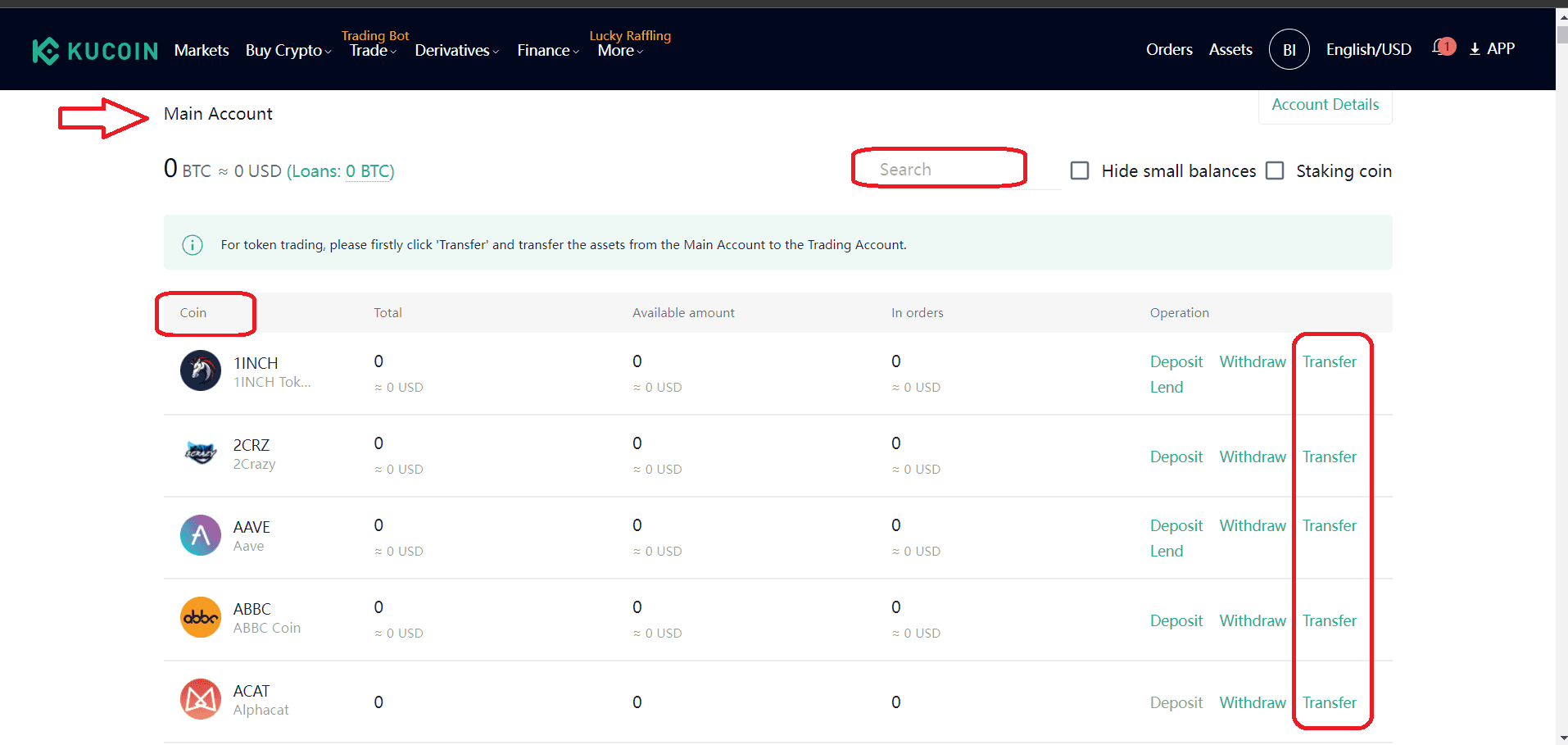Expand the Derivatives dropdown

[x=457, y=50]
